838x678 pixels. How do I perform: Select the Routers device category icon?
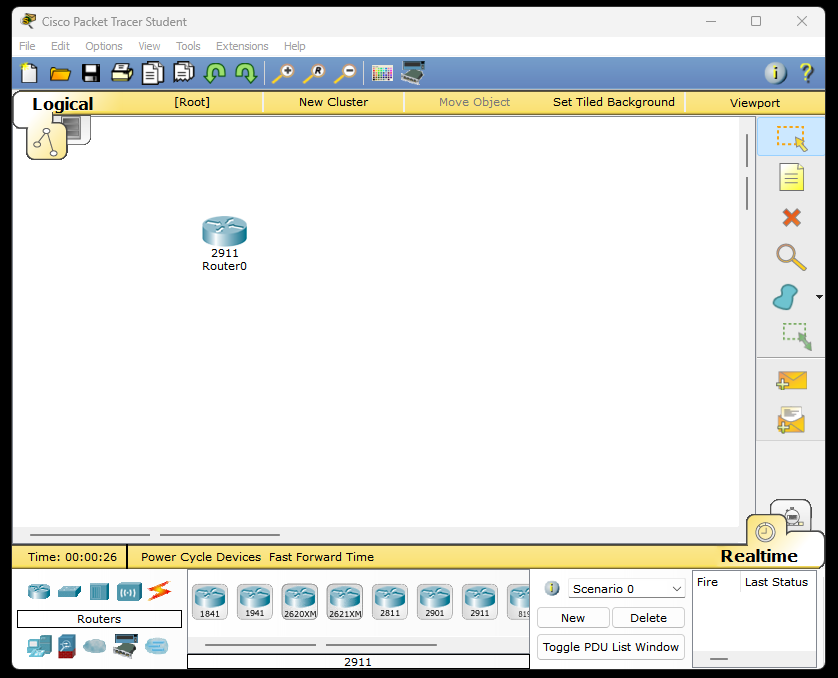(x=38, y=591)
